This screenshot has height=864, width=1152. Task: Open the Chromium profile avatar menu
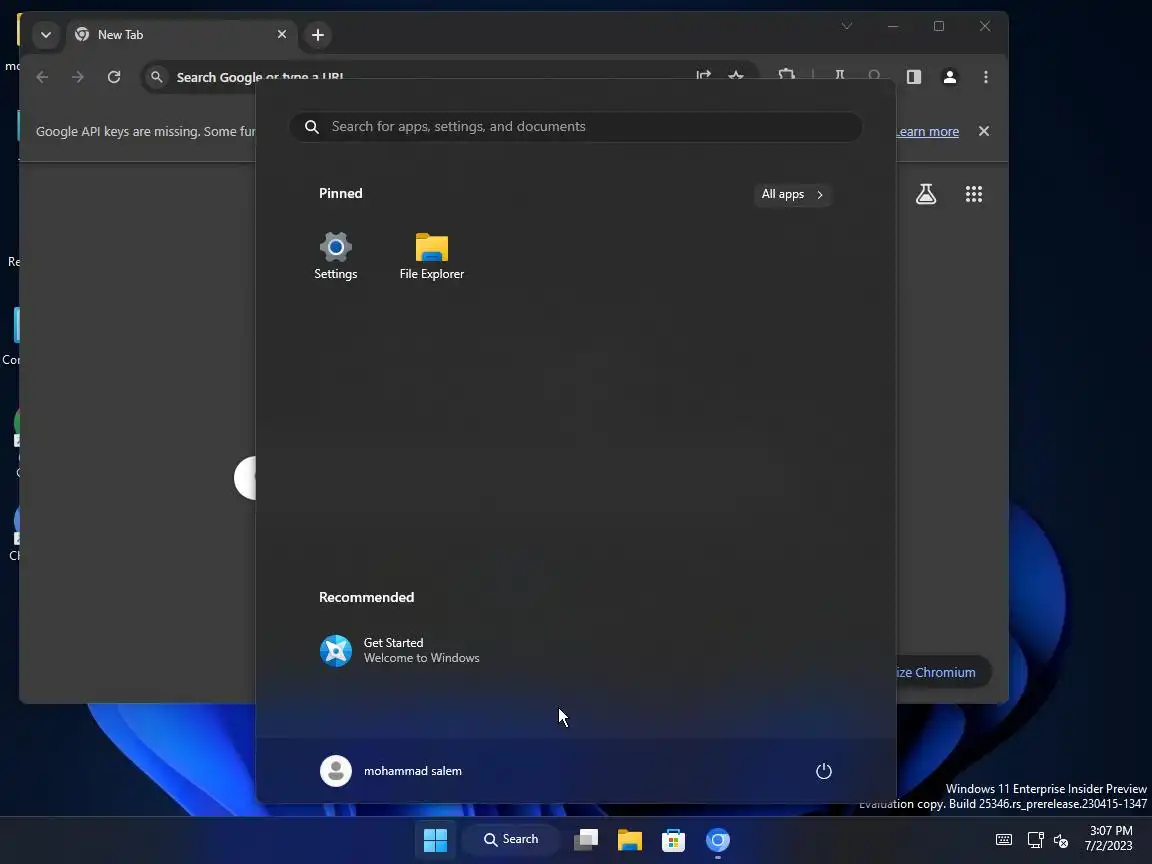click(x=949, y=76)
